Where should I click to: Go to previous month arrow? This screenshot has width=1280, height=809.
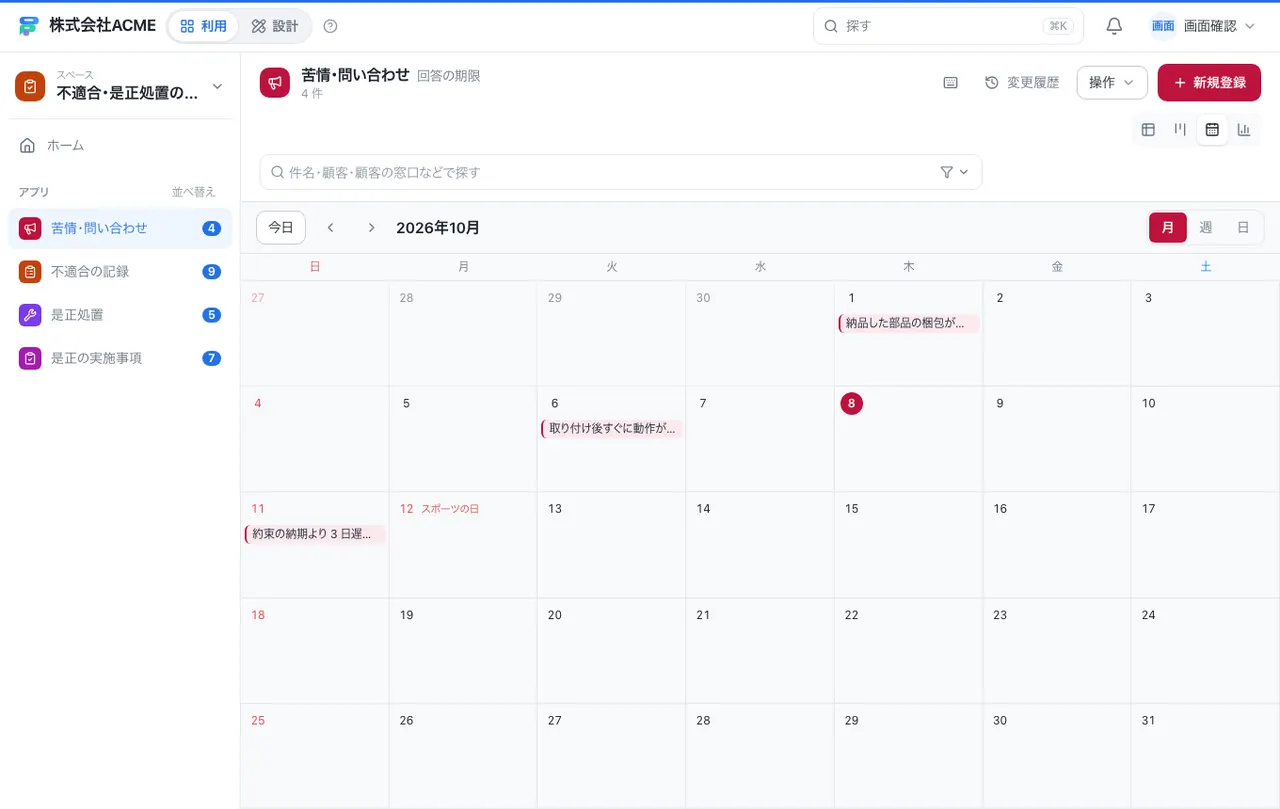click(x=330, y=228)
